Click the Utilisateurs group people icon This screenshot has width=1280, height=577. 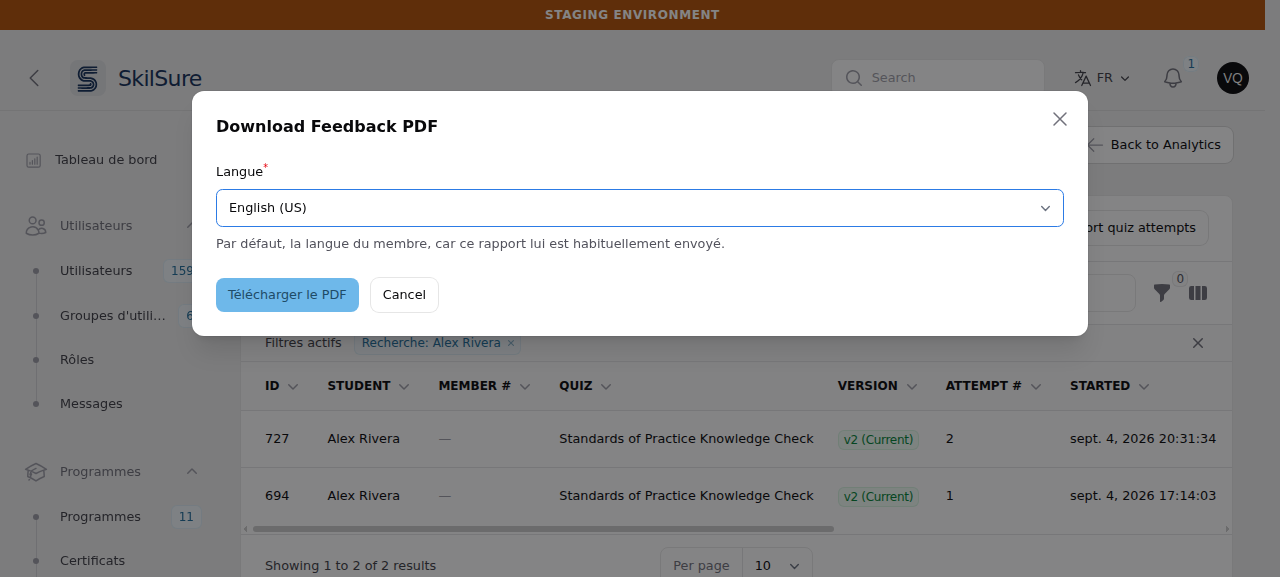coord(37,226)
